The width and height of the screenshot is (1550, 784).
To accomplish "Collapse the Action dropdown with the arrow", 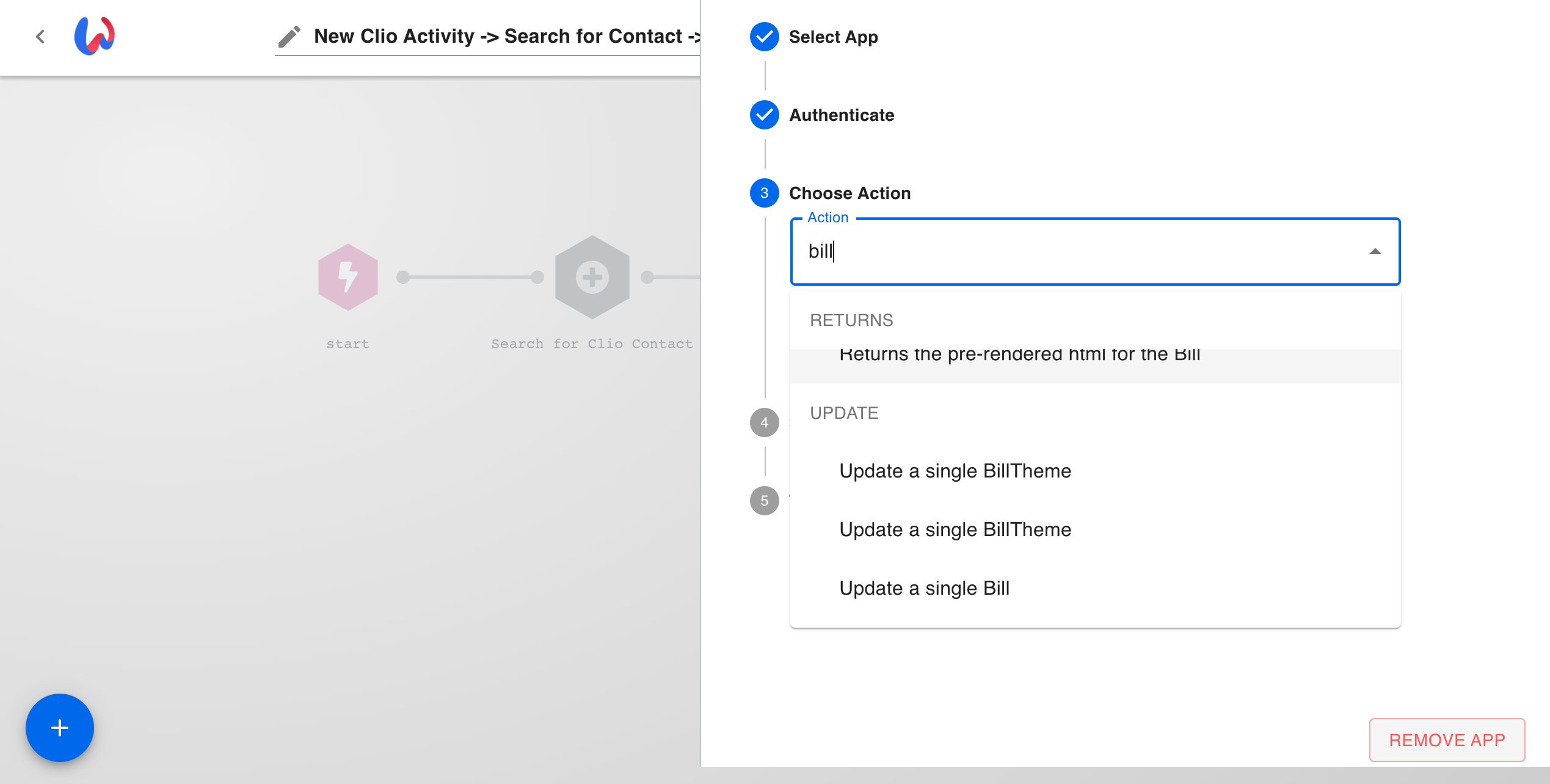I will pos(1375,252).
